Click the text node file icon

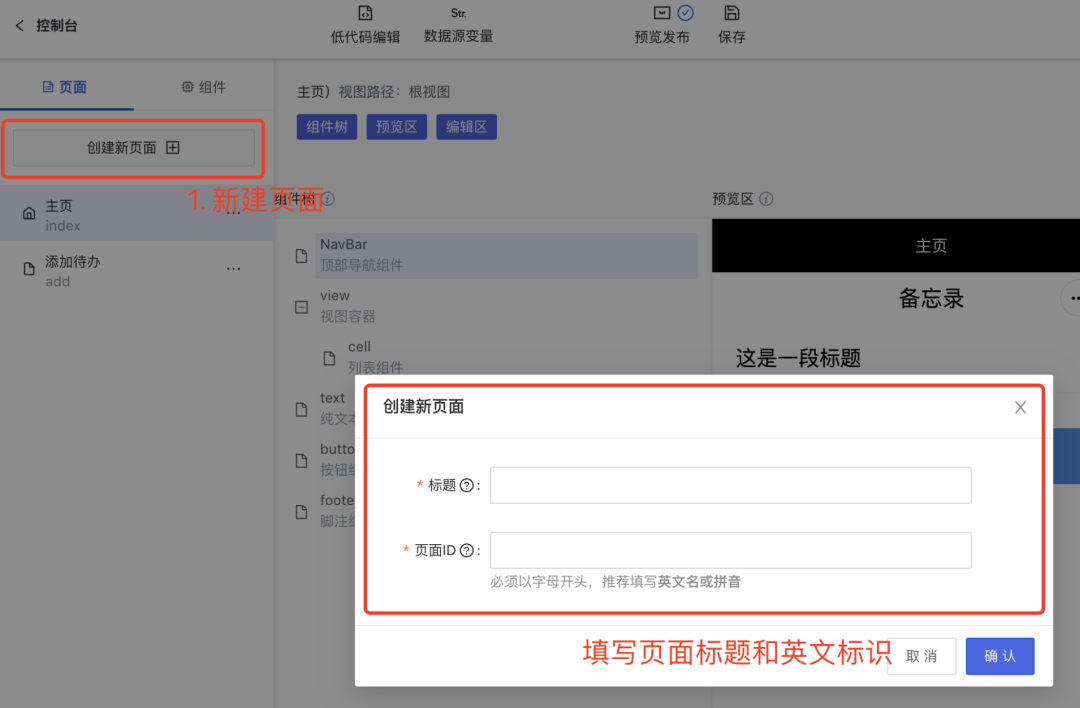(301, 409)
